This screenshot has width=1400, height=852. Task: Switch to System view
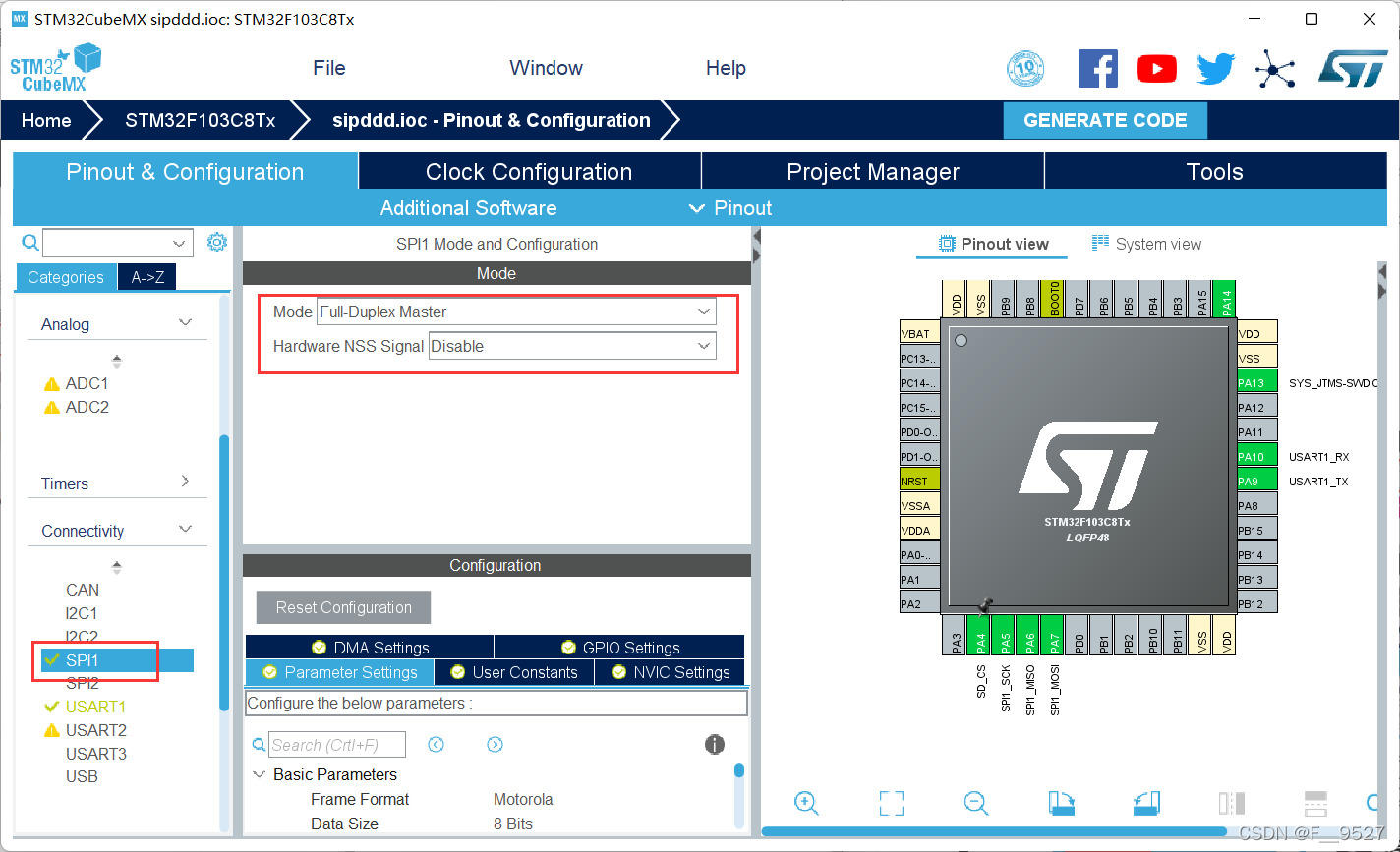[1146, 244]
